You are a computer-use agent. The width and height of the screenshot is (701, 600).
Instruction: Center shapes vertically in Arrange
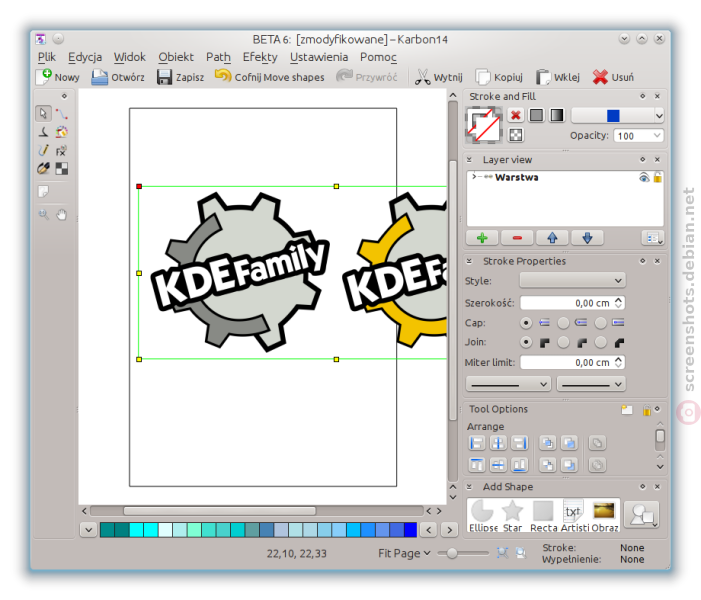coord(498,465)
